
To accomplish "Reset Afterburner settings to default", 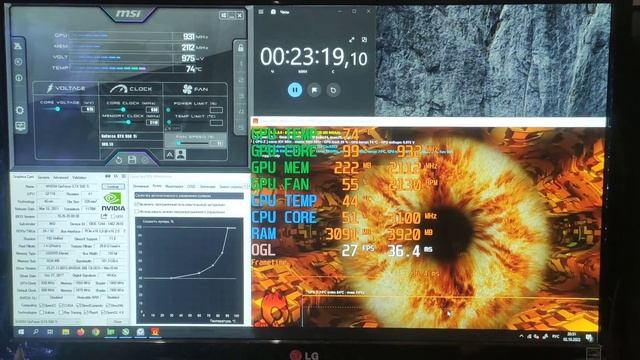I will (119, 160).
